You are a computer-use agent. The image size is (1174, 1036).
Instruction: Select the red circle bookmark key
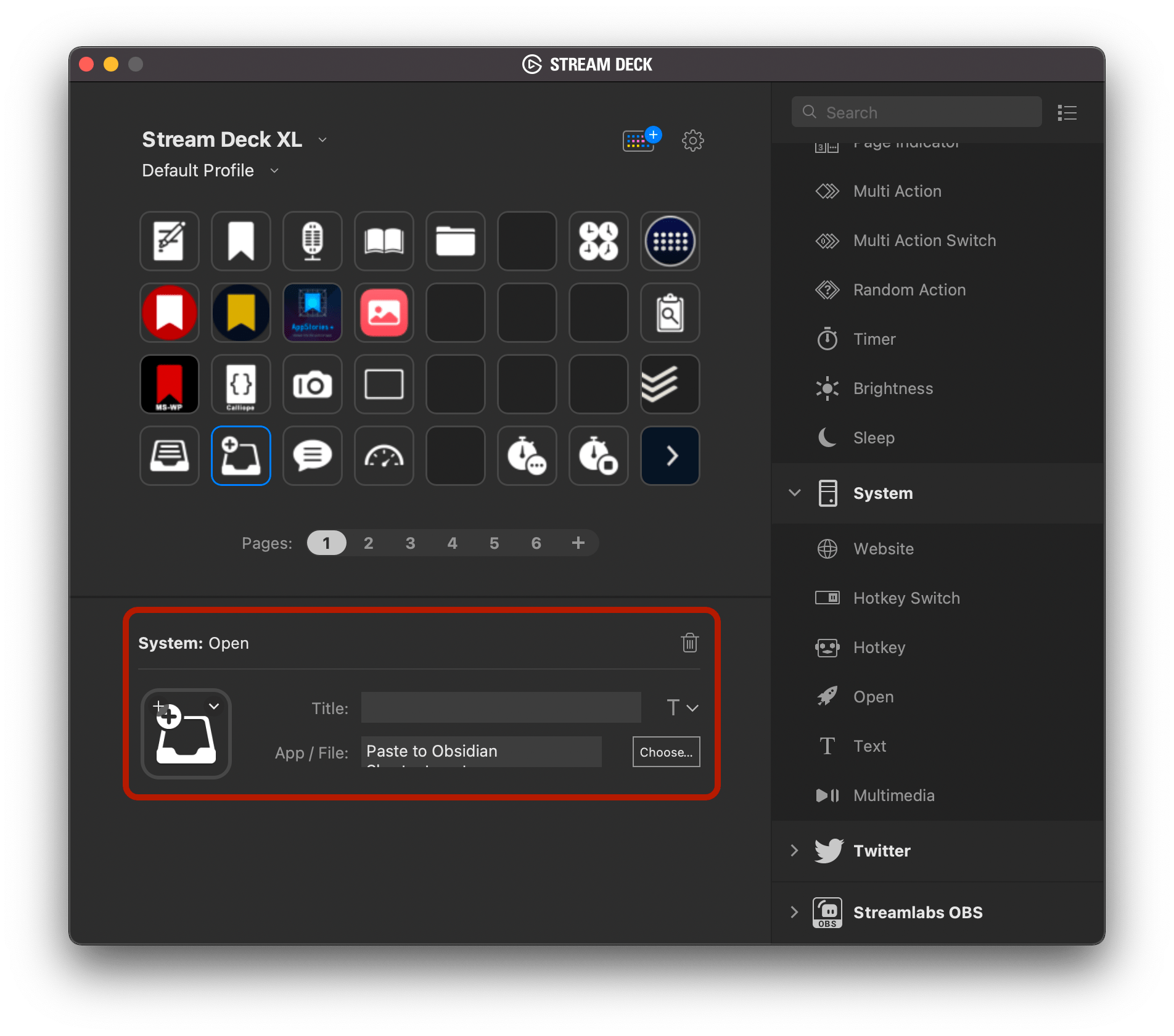tap(170, 313)
